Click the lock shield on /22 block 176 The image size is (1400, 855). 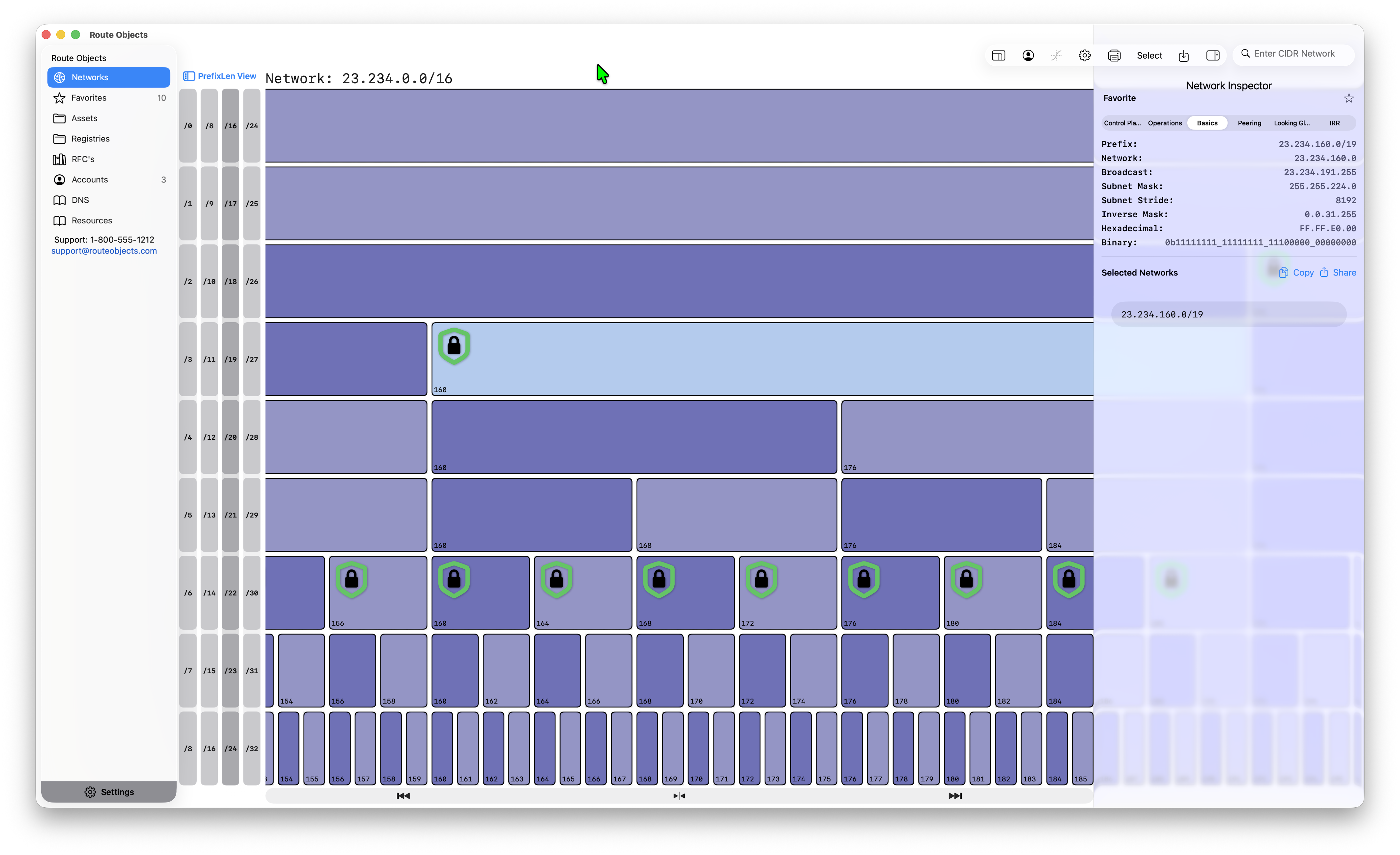click(x=863, y=579)
